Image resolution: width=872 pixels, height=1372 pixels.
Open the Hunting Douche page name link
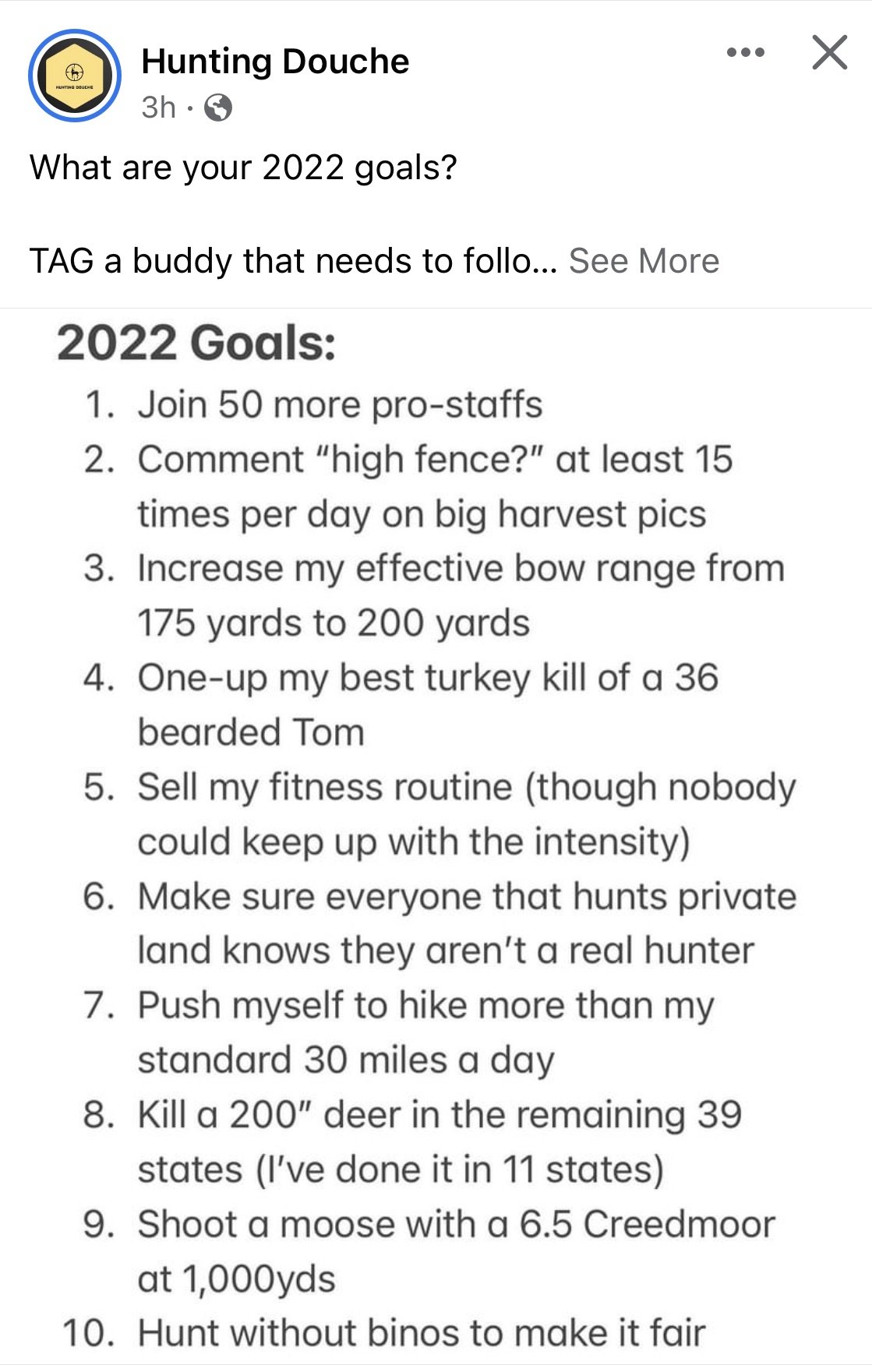(275, 61)
